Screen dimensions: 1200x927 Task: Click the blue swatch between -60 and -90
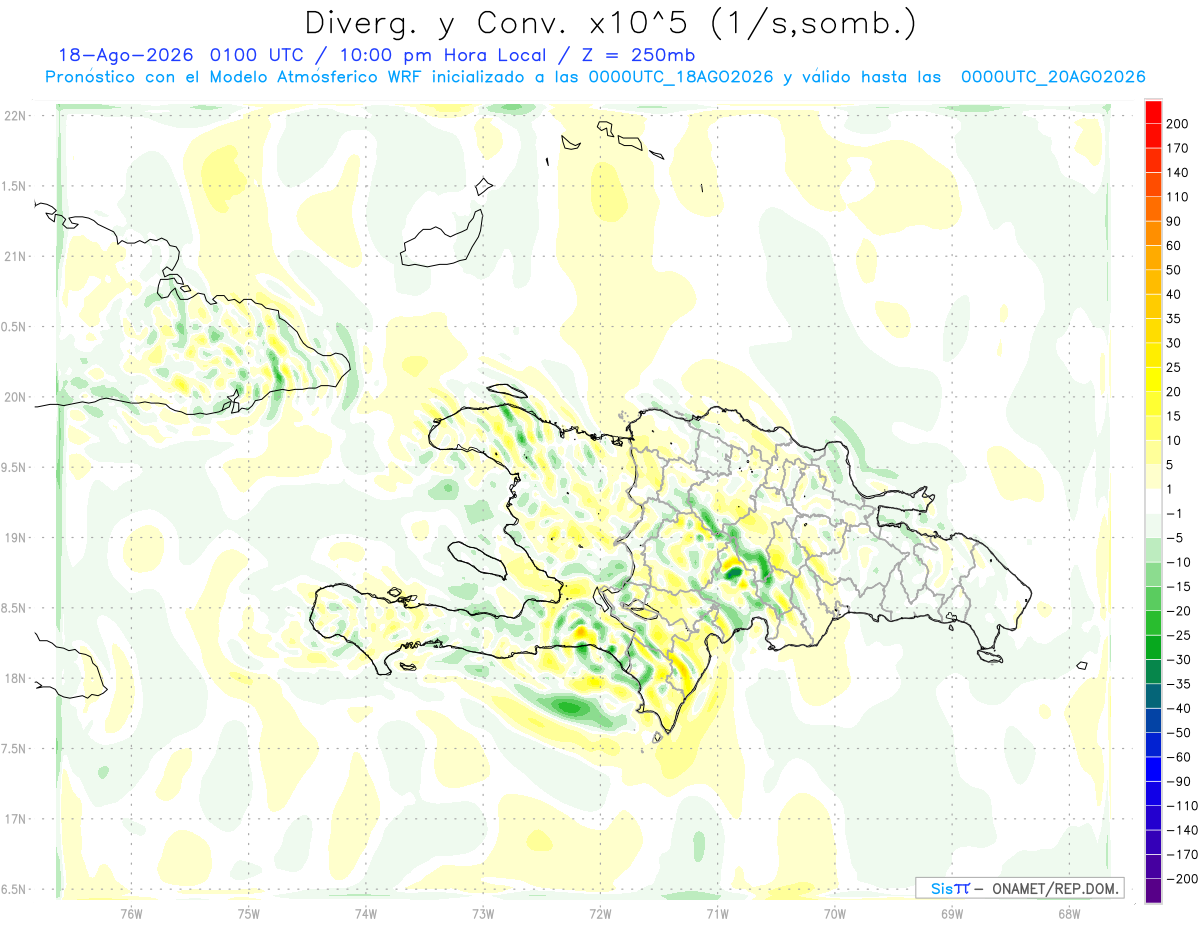pyautogui.click(x=1153, y=769)
